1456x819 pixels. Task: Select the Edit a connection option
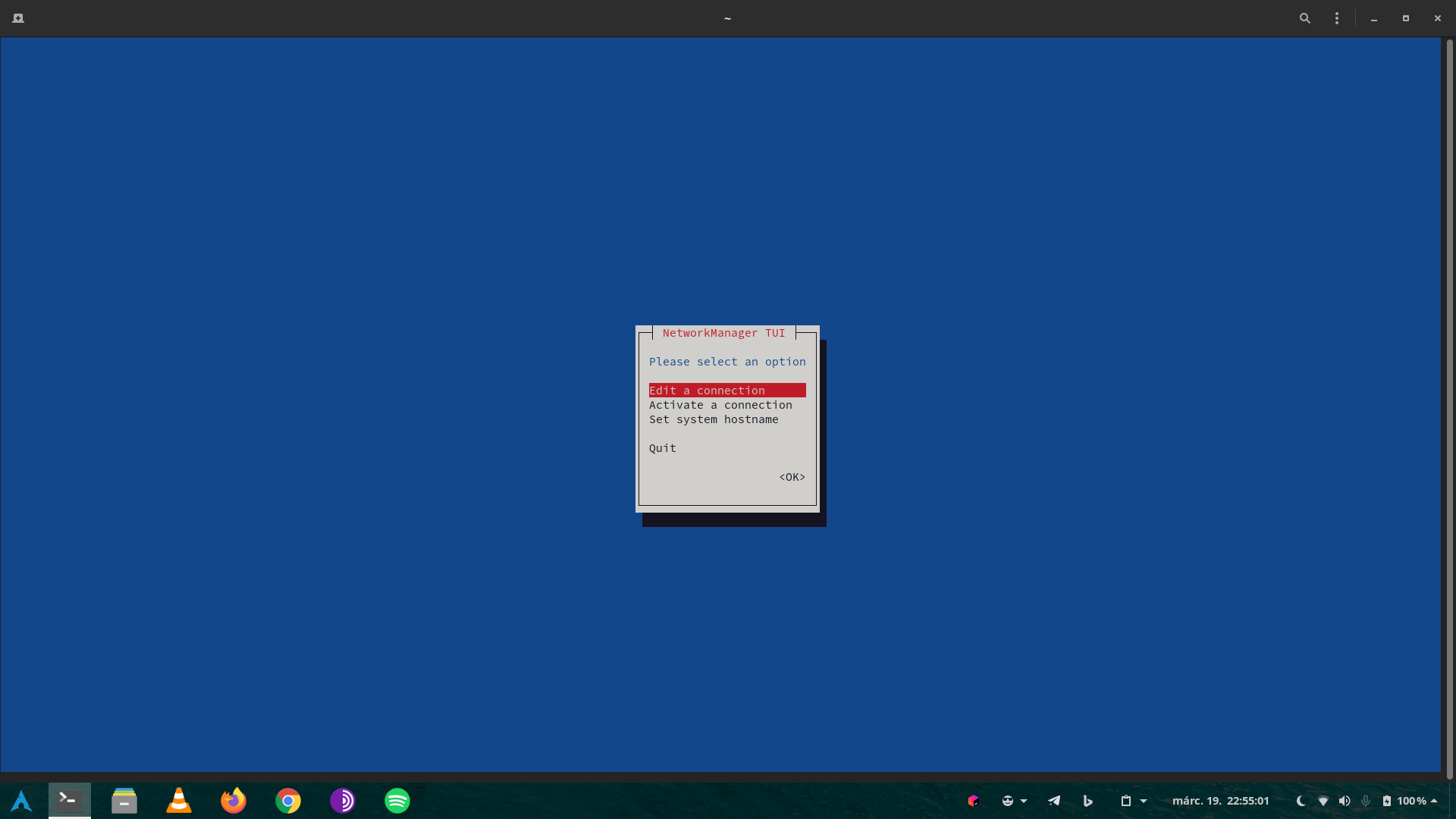click(x=727, y=391)
